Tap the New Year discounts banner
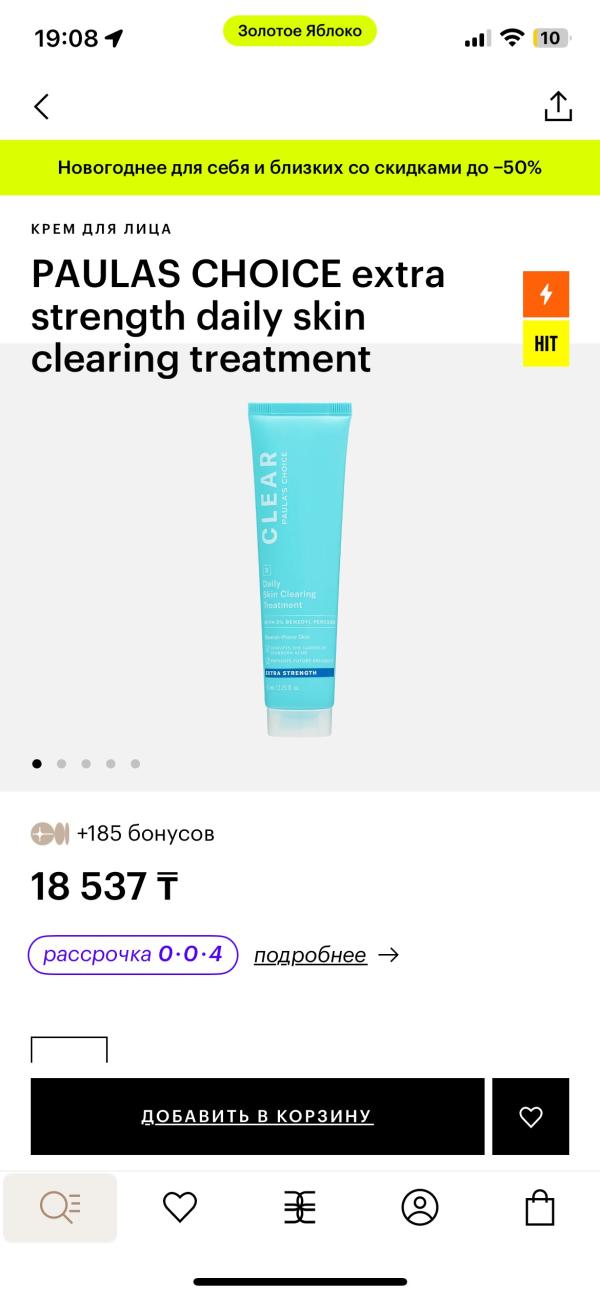Screen dimensions: 600x1297 300,167
